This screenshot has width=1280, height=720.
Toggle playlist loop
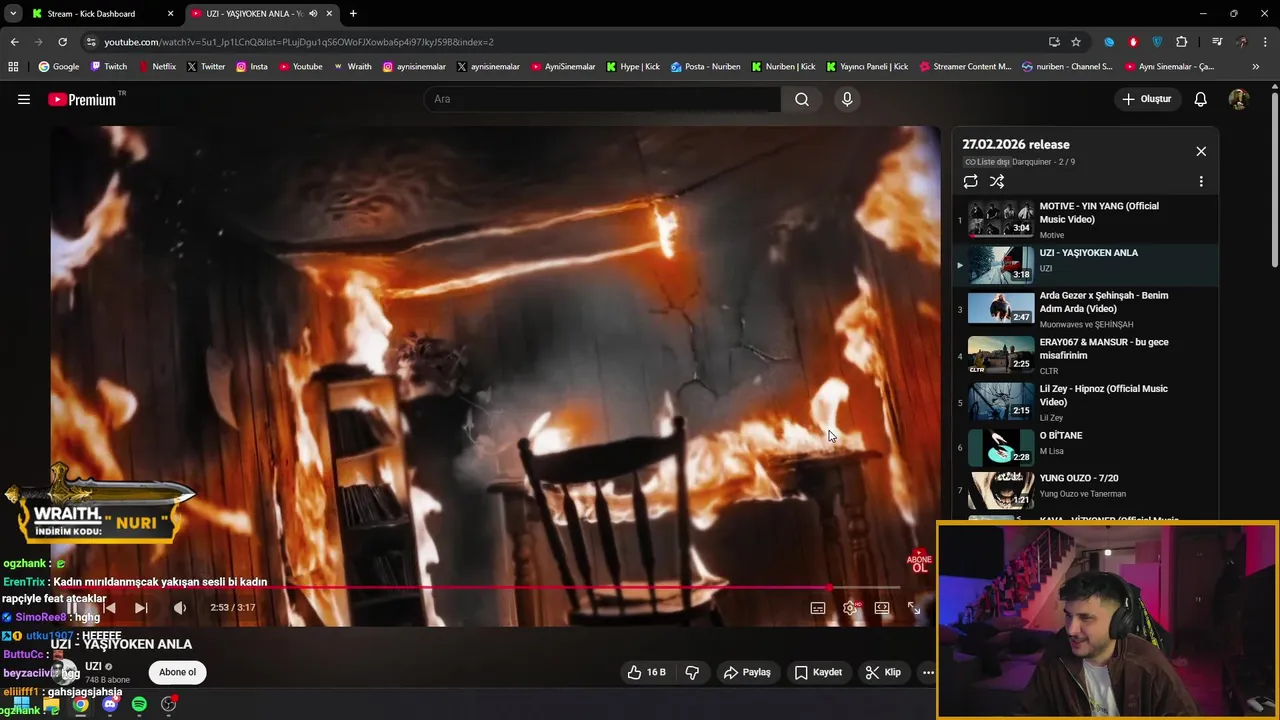[x=970, y=181]
